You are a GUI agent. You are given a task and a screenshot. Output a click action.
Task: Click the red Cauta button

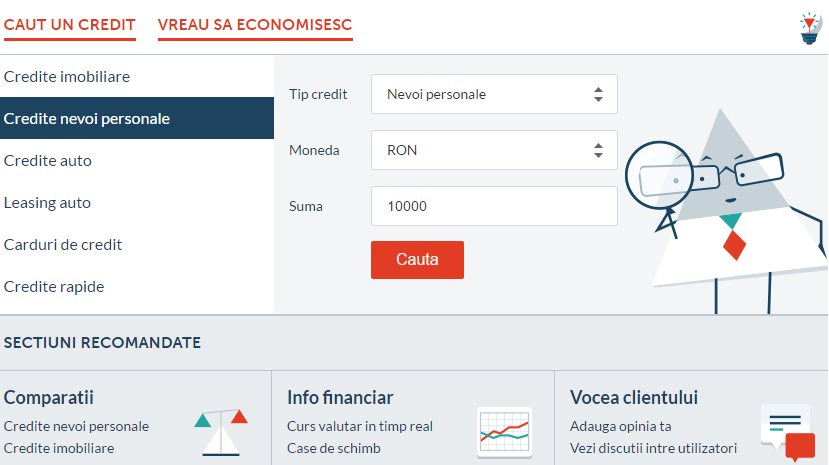coord(417,260)
